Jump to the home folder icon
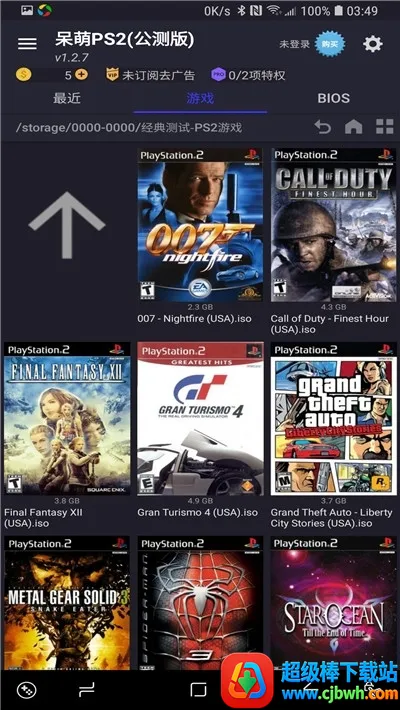Screen dimensions: 400x710 (x=353, y=127)
